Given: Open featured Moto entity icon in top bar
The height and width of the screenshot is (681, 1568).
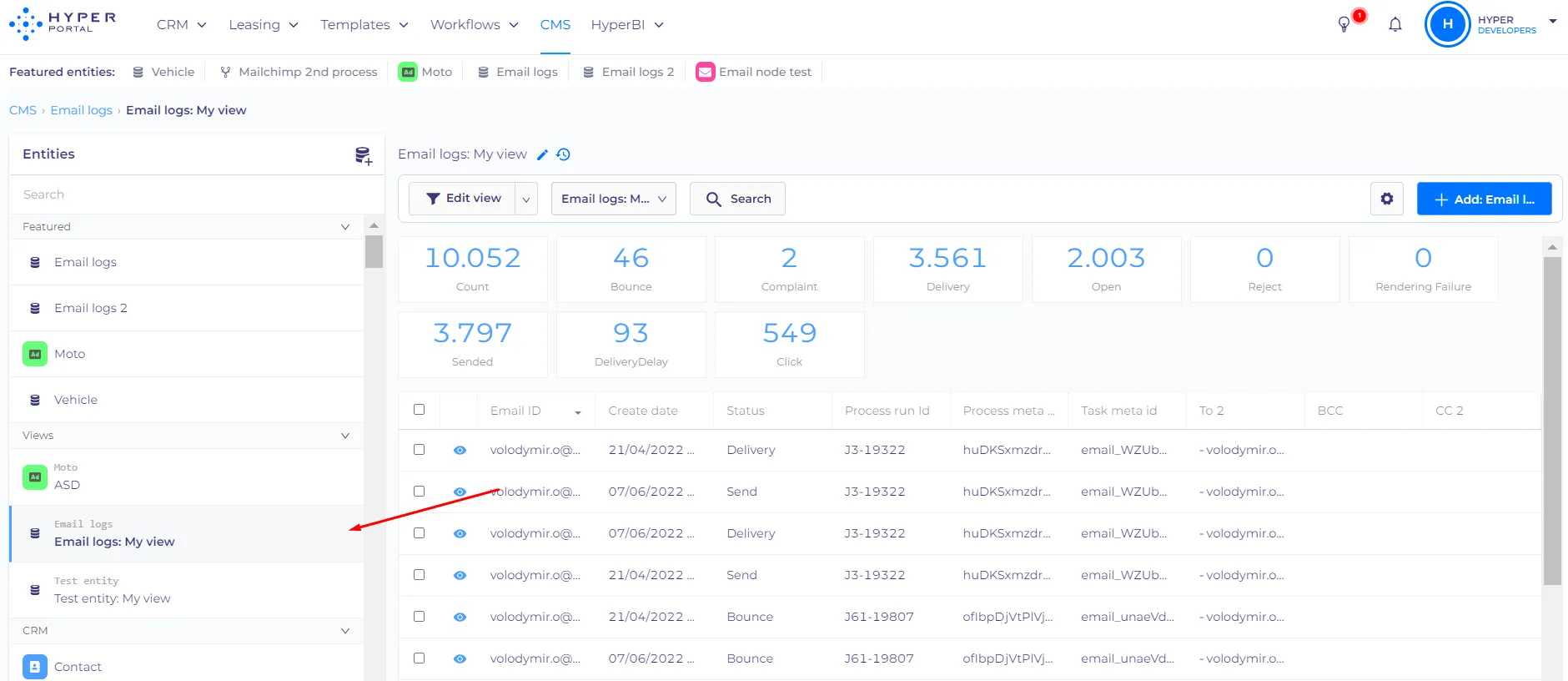Looking at the screenshot, I should [x=408, y=72].
